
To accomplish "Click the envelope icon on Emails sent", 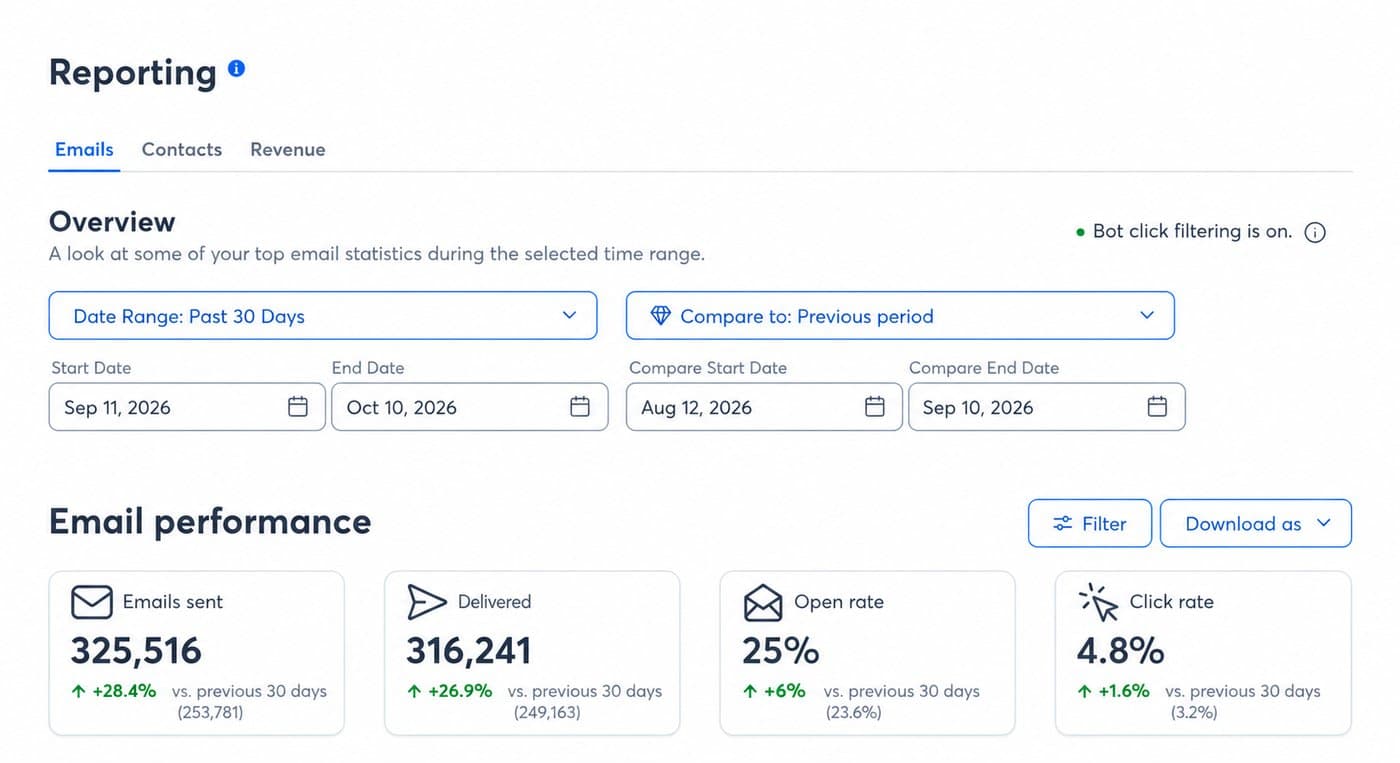I will [92, 602].
